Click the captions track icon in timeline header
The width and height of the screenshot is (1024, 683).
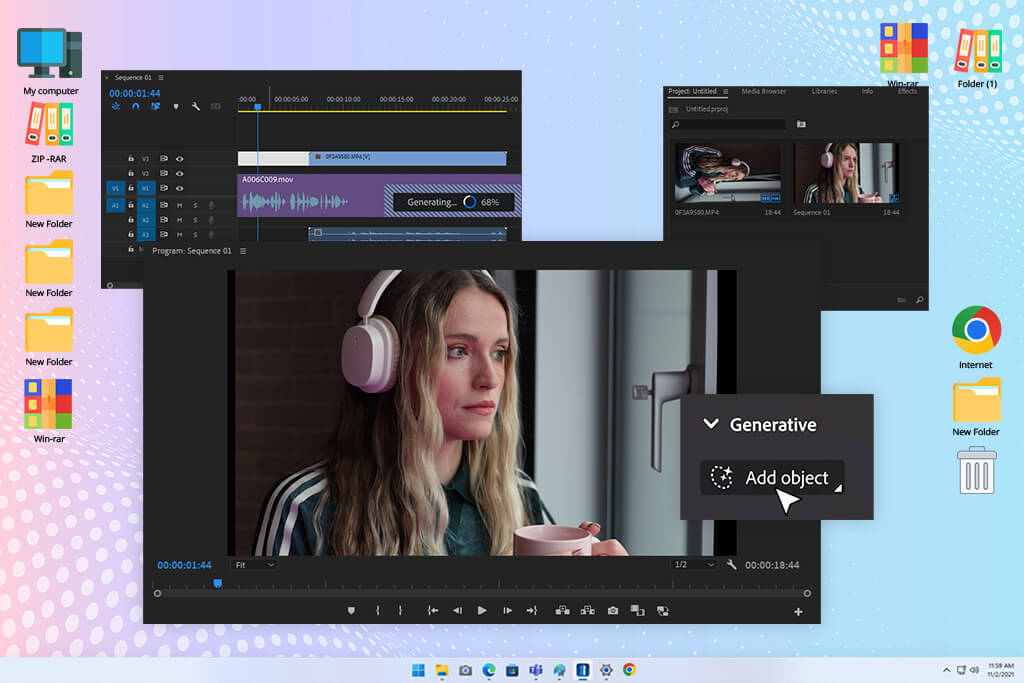216,106
